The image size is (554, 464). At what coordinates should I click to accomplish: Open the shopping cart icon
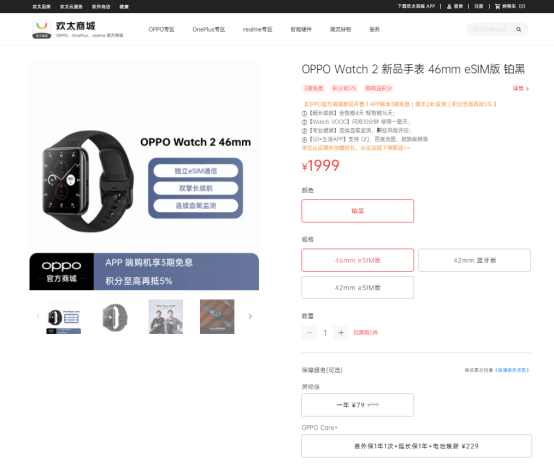pos(497,6)
